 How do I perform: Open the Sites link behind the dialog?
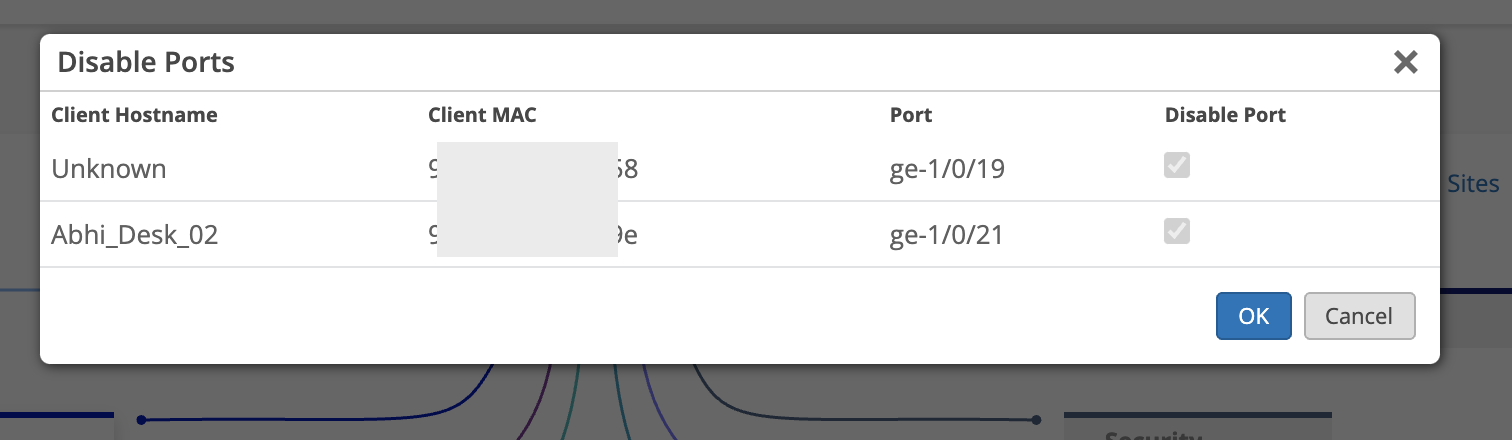1473,184
